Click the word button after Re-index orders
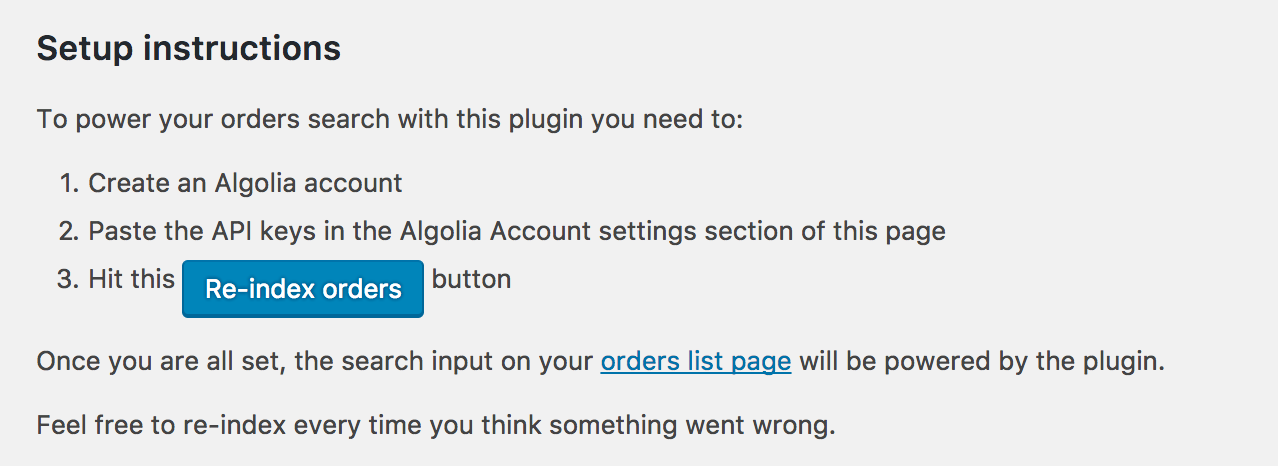The height and width of the screenshot is (466, 1278). [x=471, y=278]
